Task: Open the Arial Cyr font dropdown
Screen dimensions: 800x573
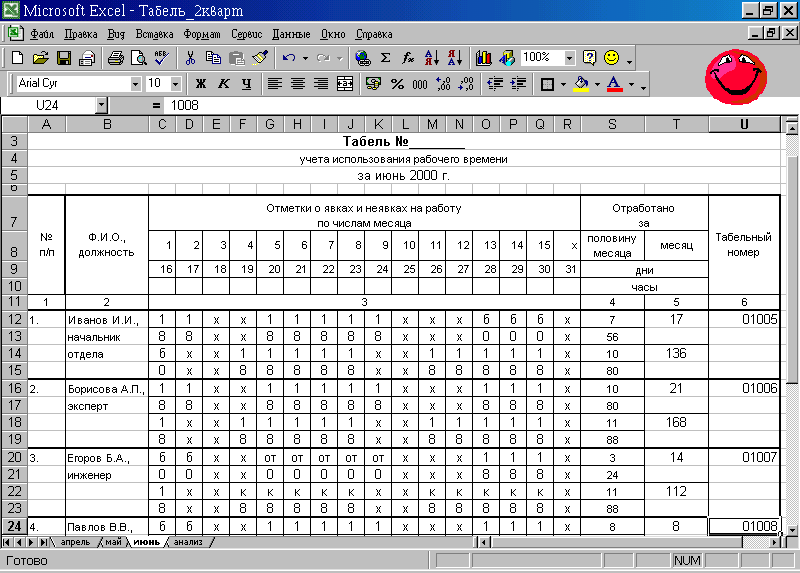Action: pos(135,84)
